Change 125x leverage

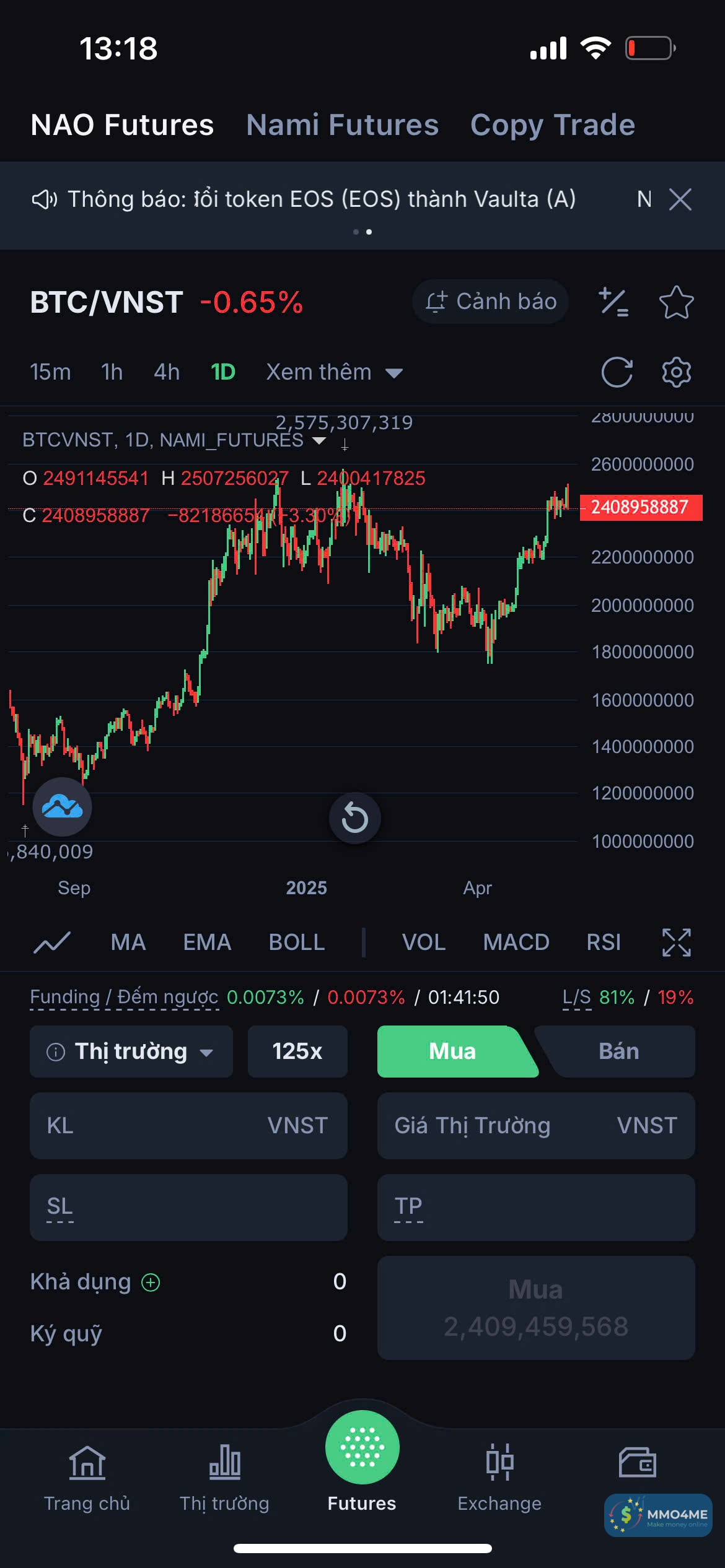click(x=297, y=1052)
